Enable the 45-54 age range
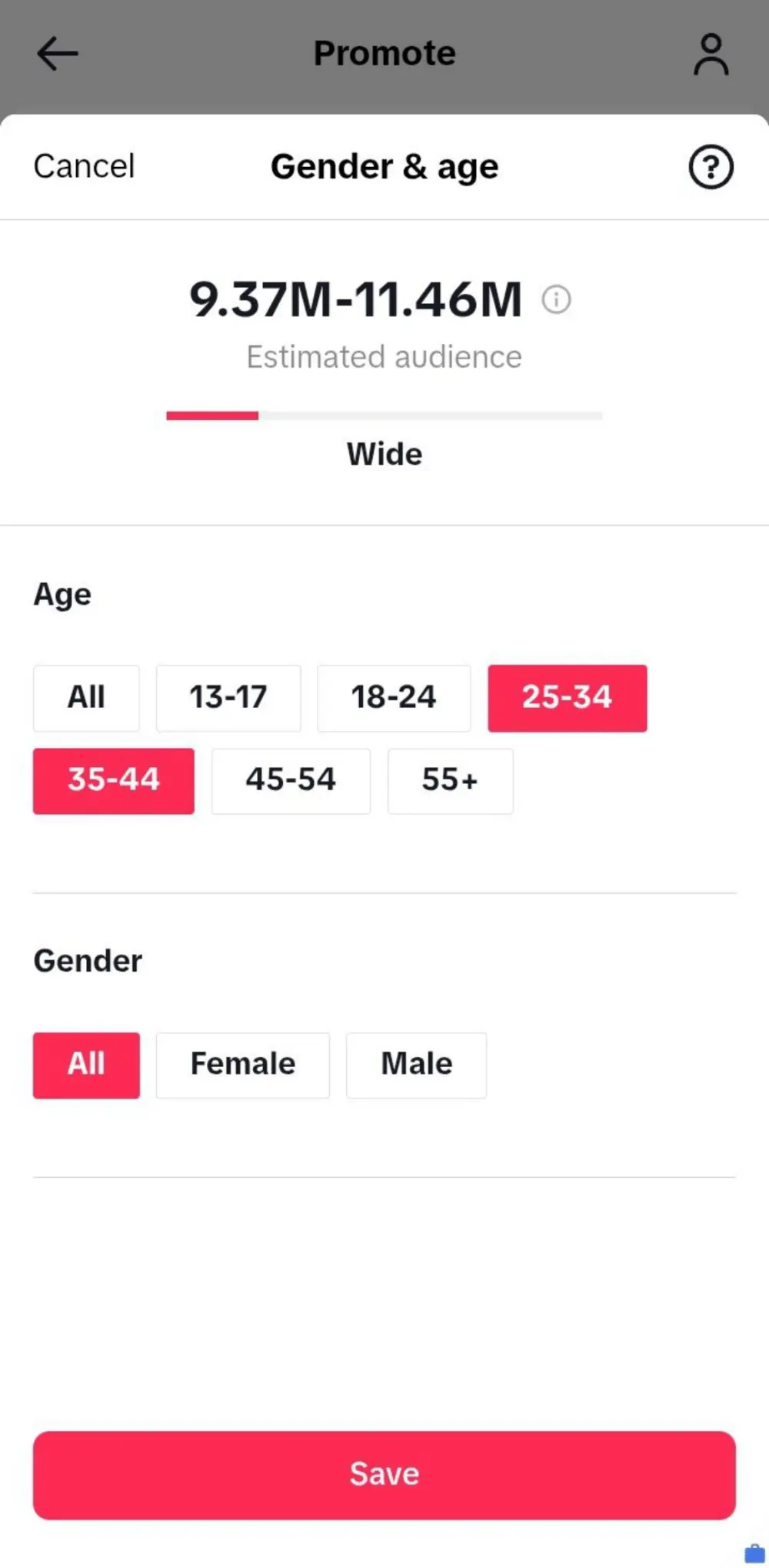This screenshot has height=1568, width=769. click(291, 781)
